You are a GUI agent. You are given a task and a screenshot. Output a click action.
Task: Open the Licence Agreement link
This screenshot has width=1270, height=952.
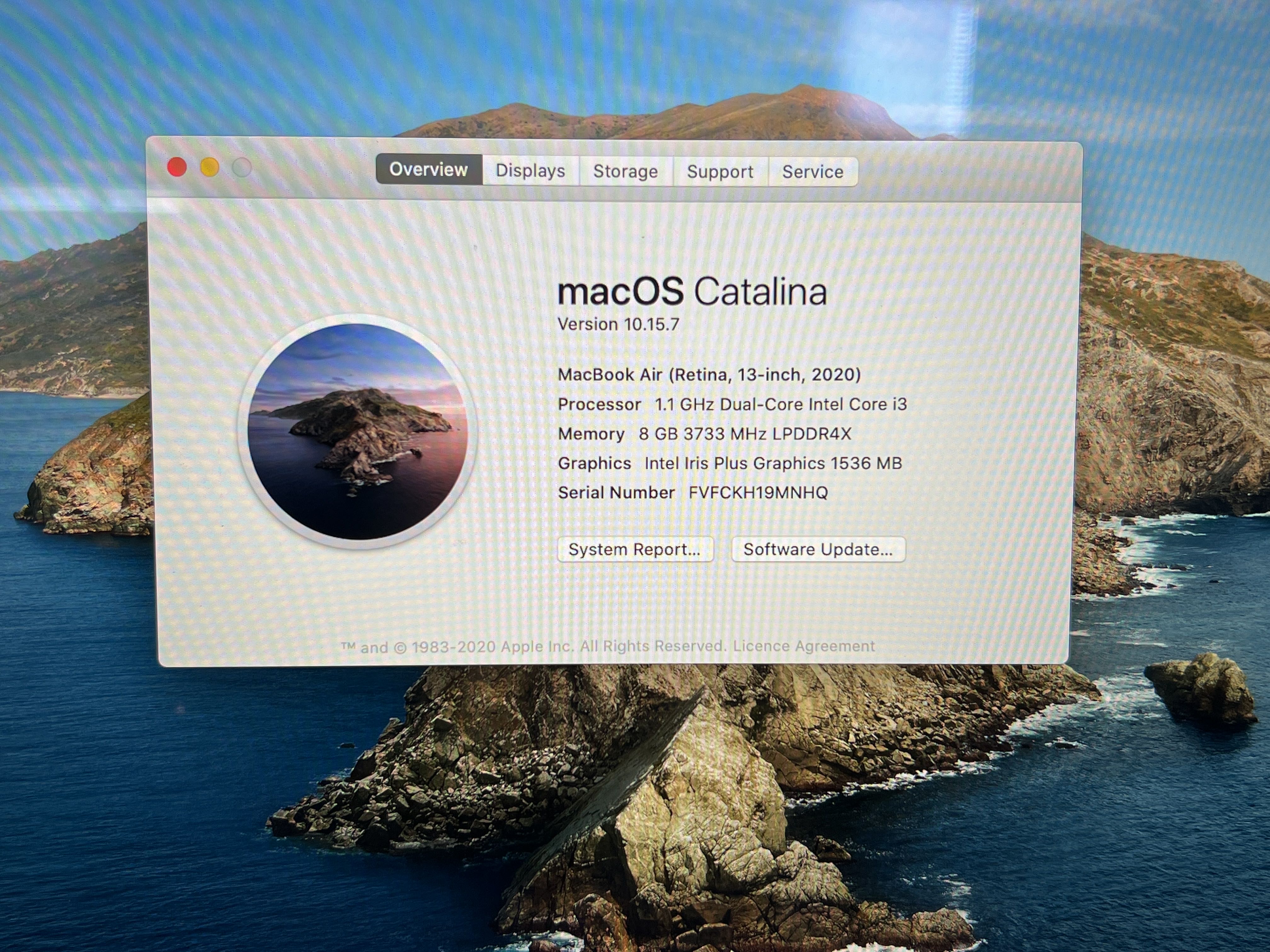pyautogui.click(x=803, y=646)
